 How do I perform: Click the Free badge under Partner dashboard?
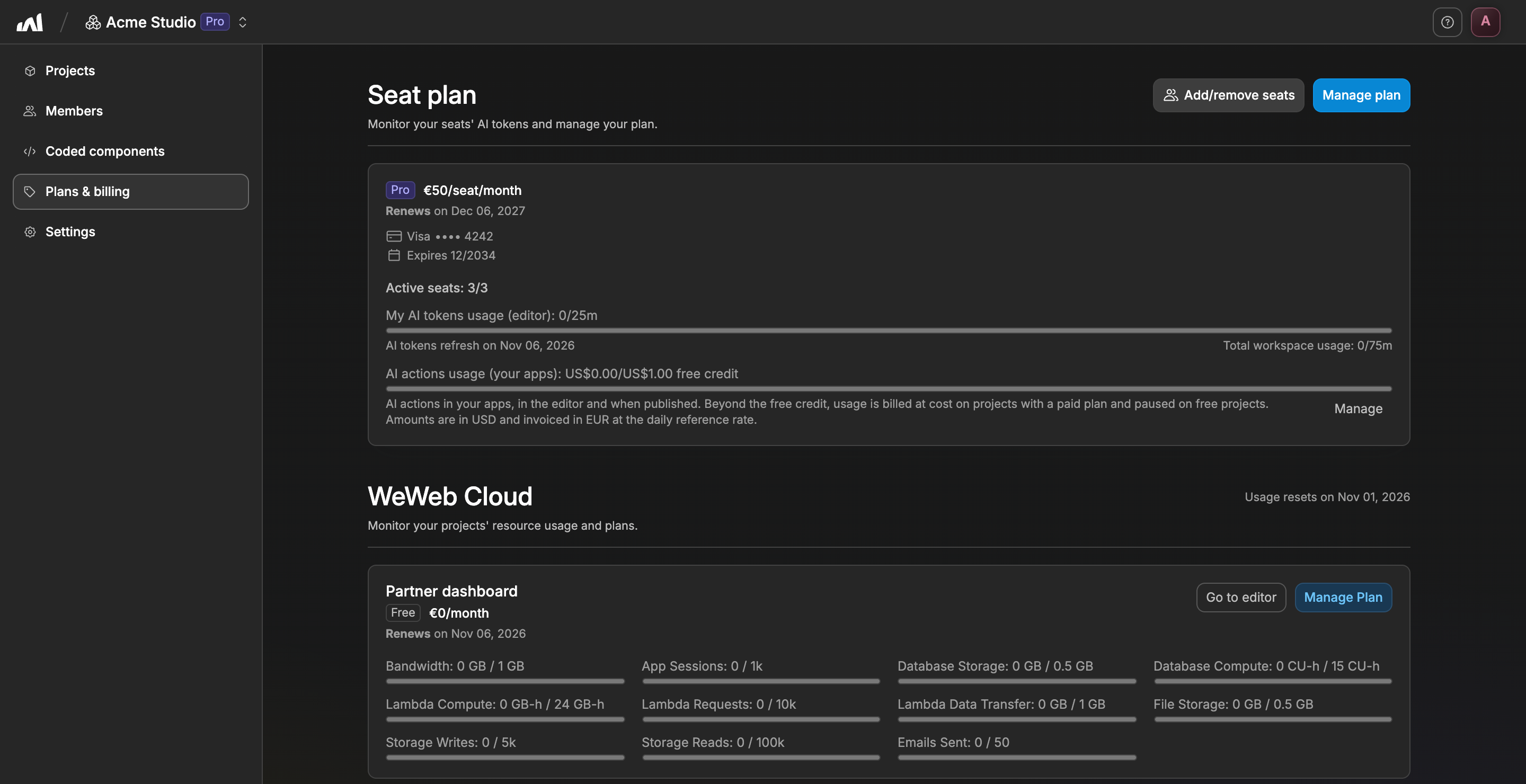pos(403,613)
